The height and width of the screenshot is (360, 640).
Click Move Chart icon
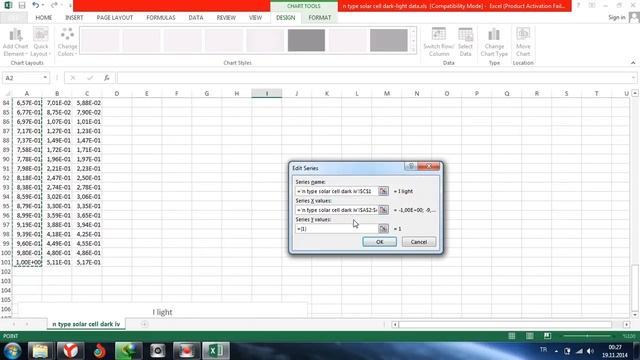(523, 42)
